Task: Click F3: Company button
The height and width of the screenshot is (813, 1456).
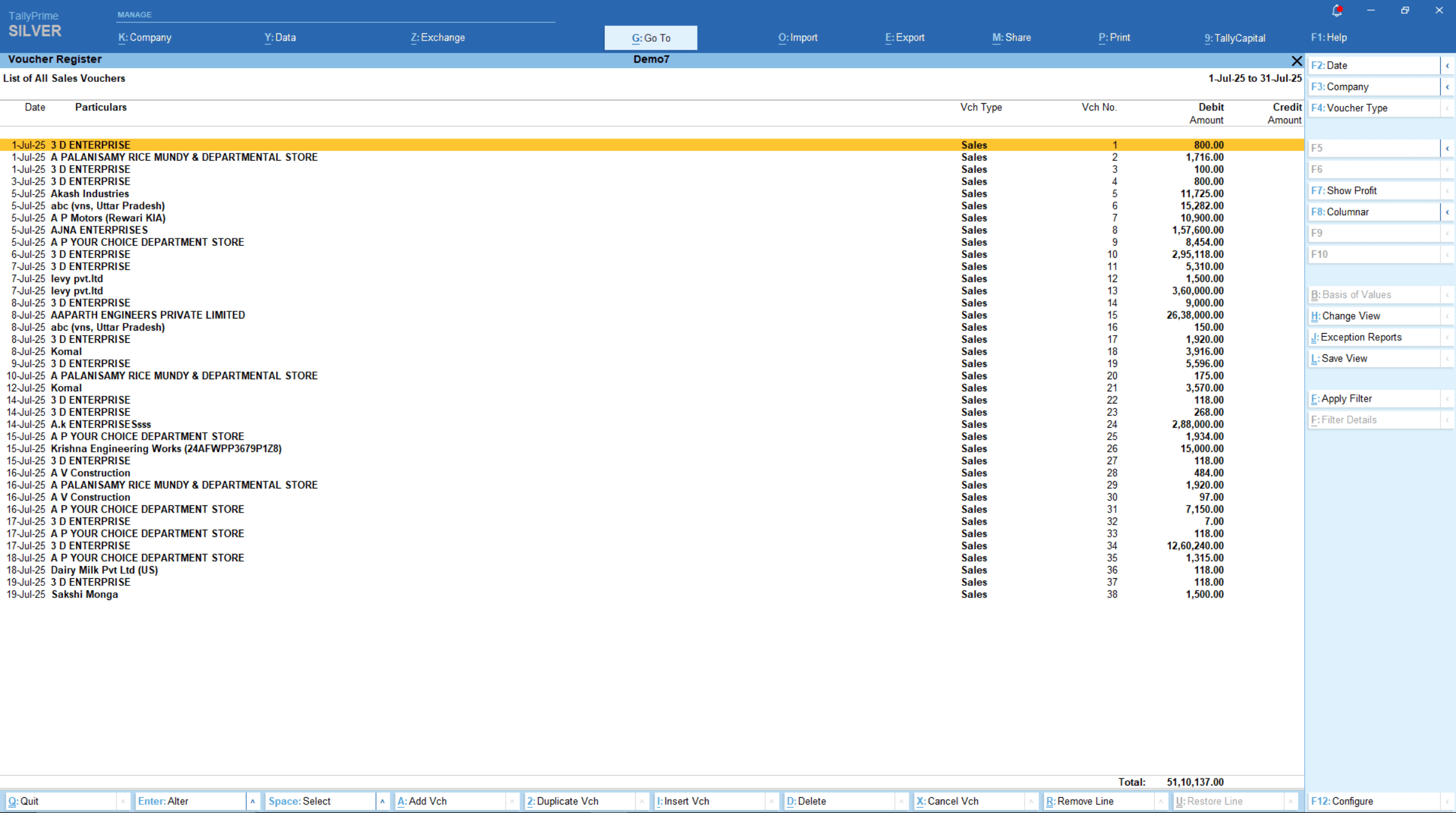Action: [1373, 87]
